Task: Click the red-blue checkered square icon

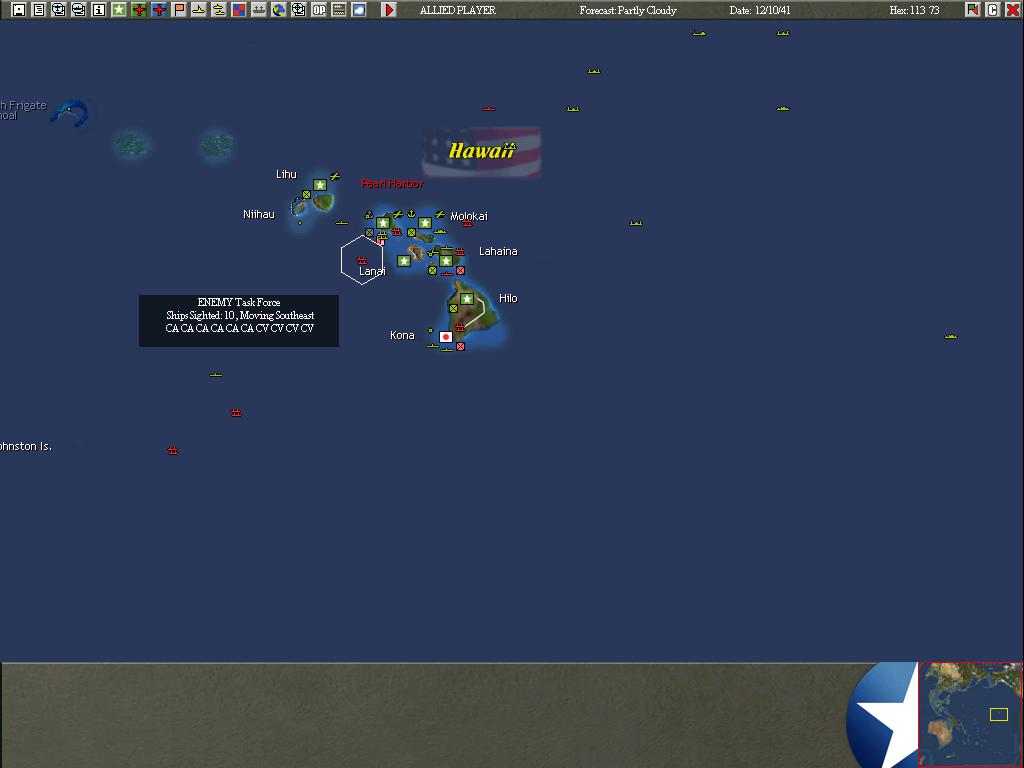Action: [239, 10]
